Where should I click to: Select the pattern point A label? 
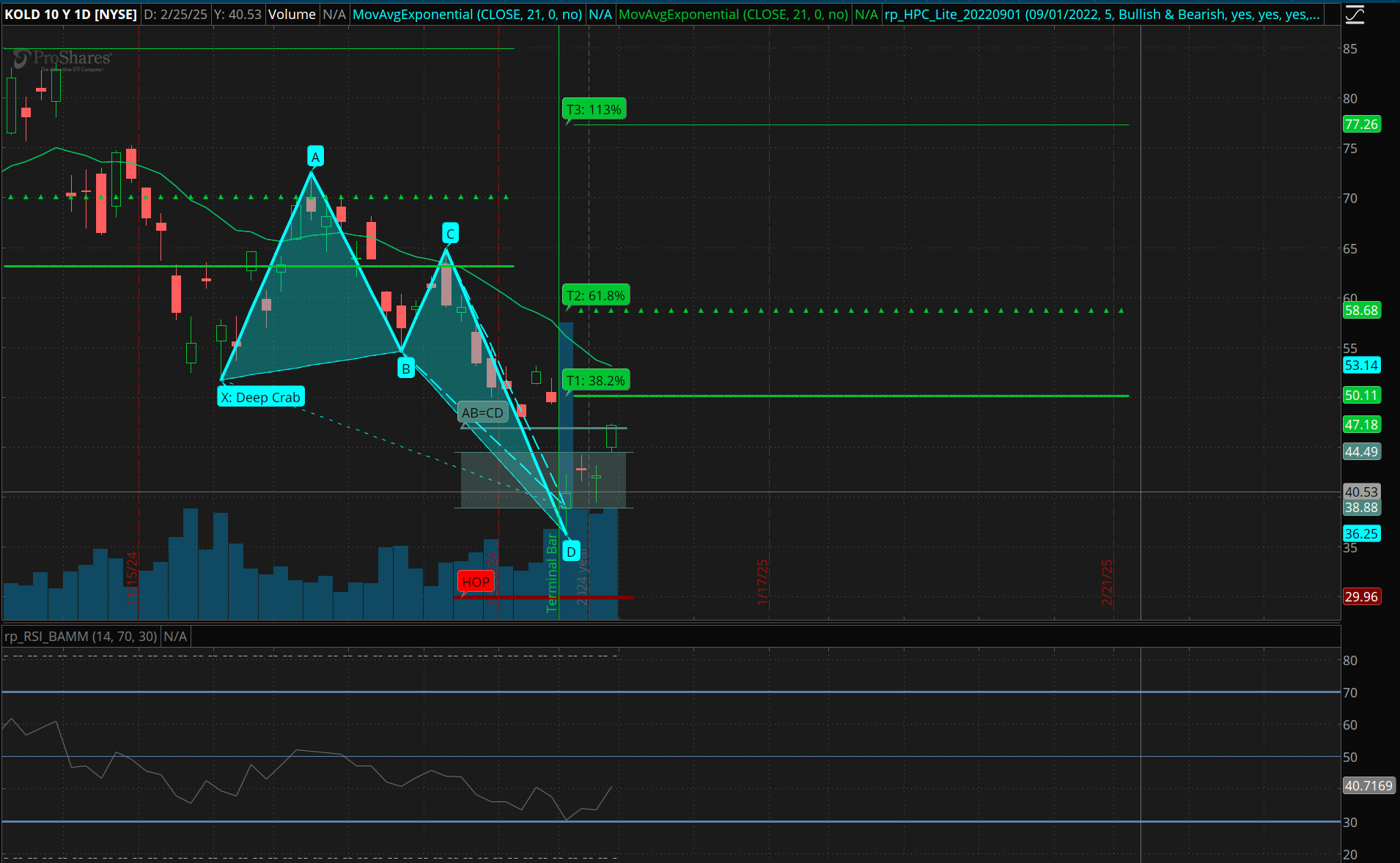[x=315, y=157]
